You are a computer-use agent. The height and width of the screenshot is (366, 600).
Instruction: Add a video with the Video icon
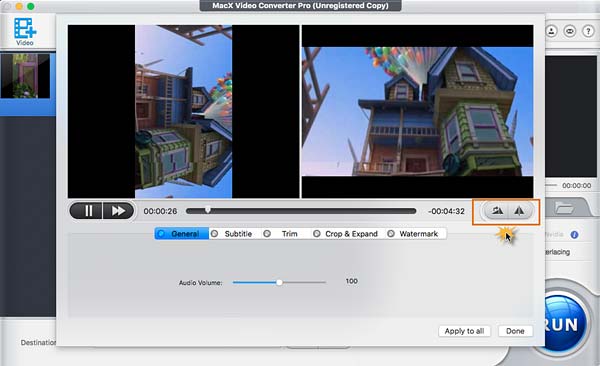coord(25,31)
